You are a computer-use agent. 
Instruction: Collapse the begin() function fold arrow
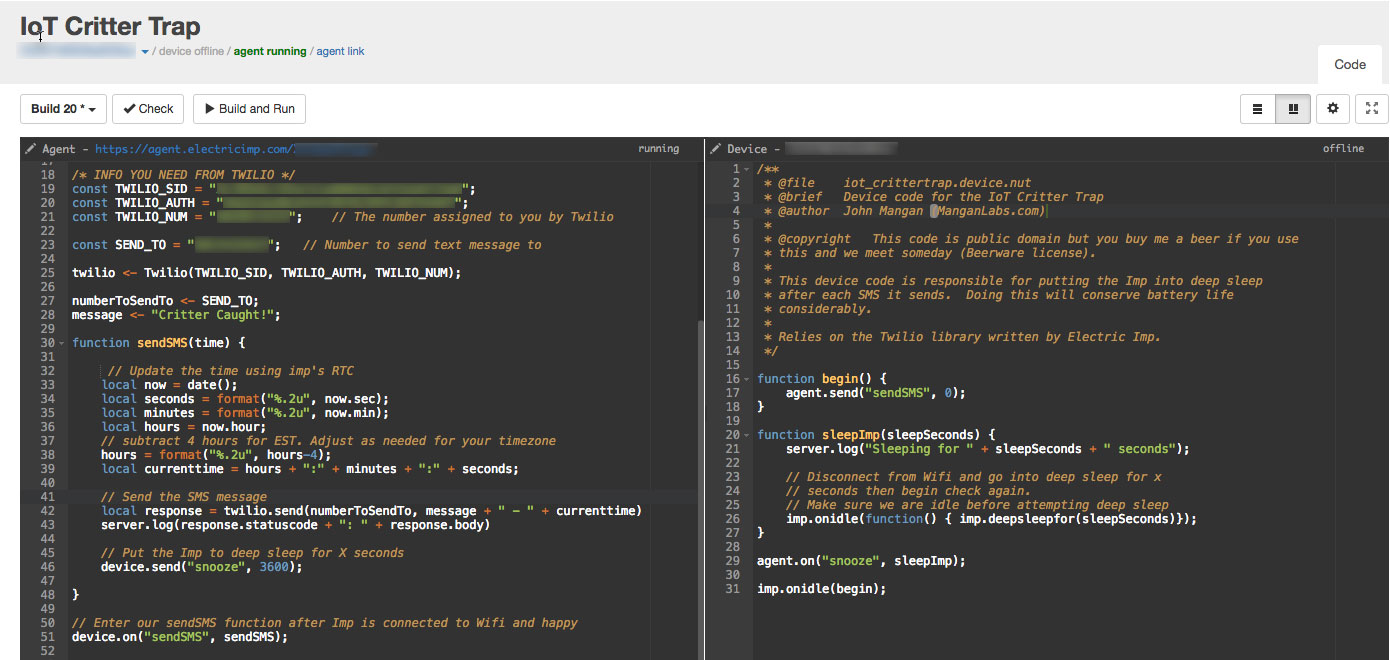tap(747, 379)
